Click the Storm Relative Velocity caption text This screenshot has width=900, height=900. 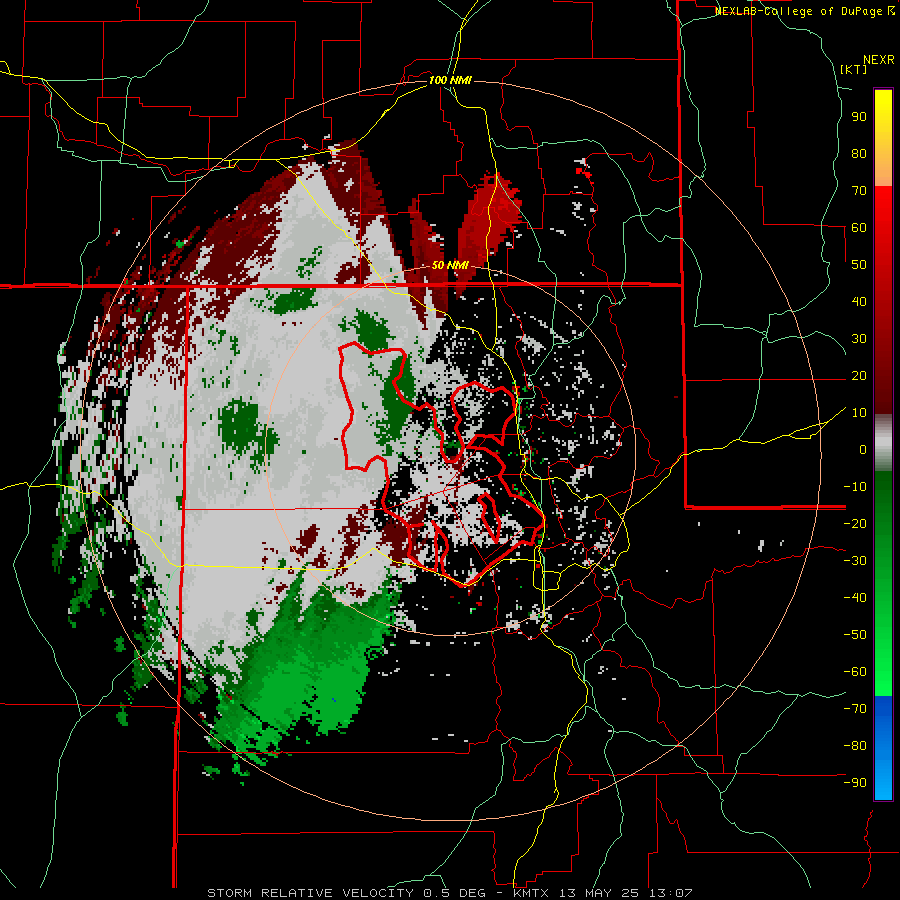[x=449, y=893]
